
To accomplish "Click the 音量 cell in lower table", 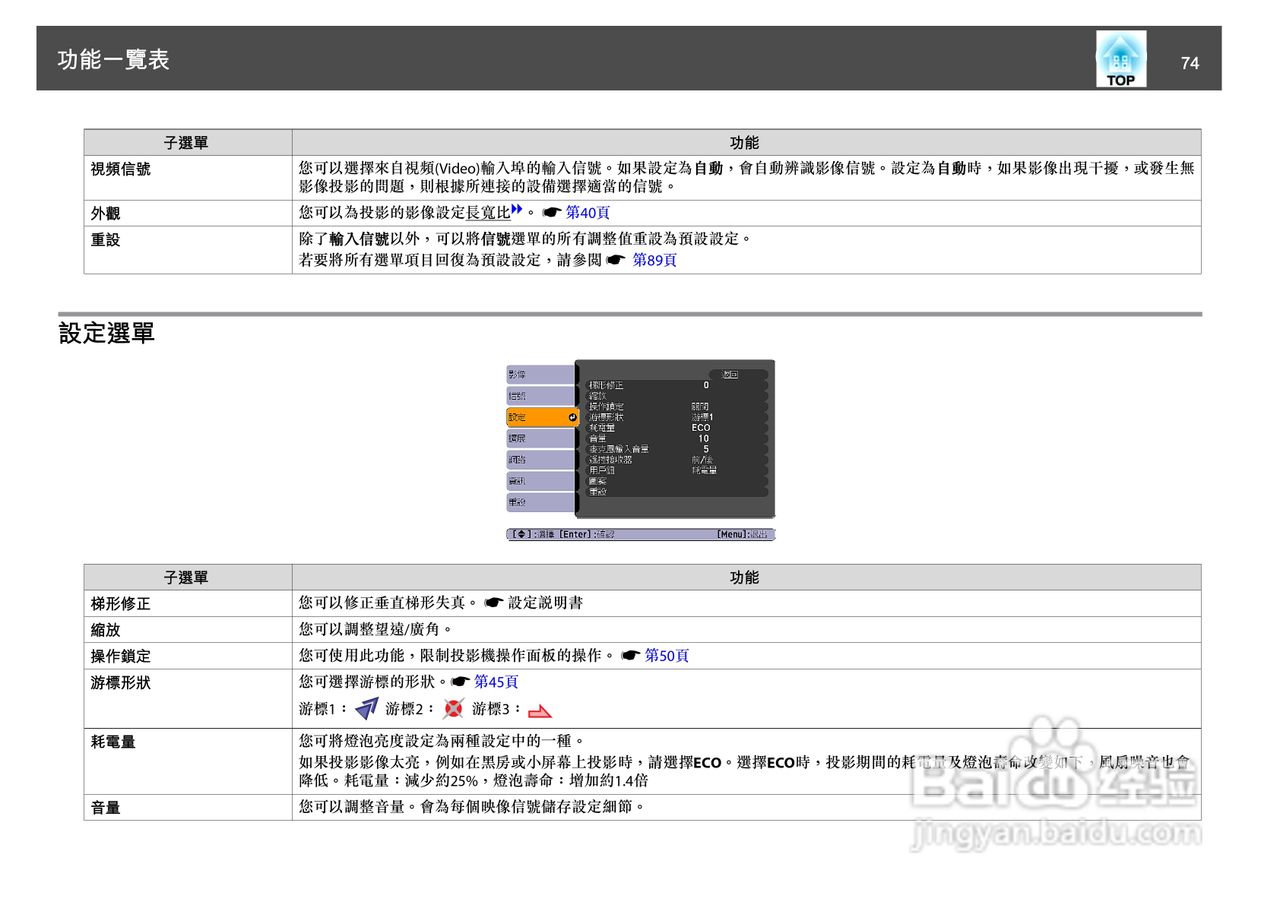I will pos(188,807).
